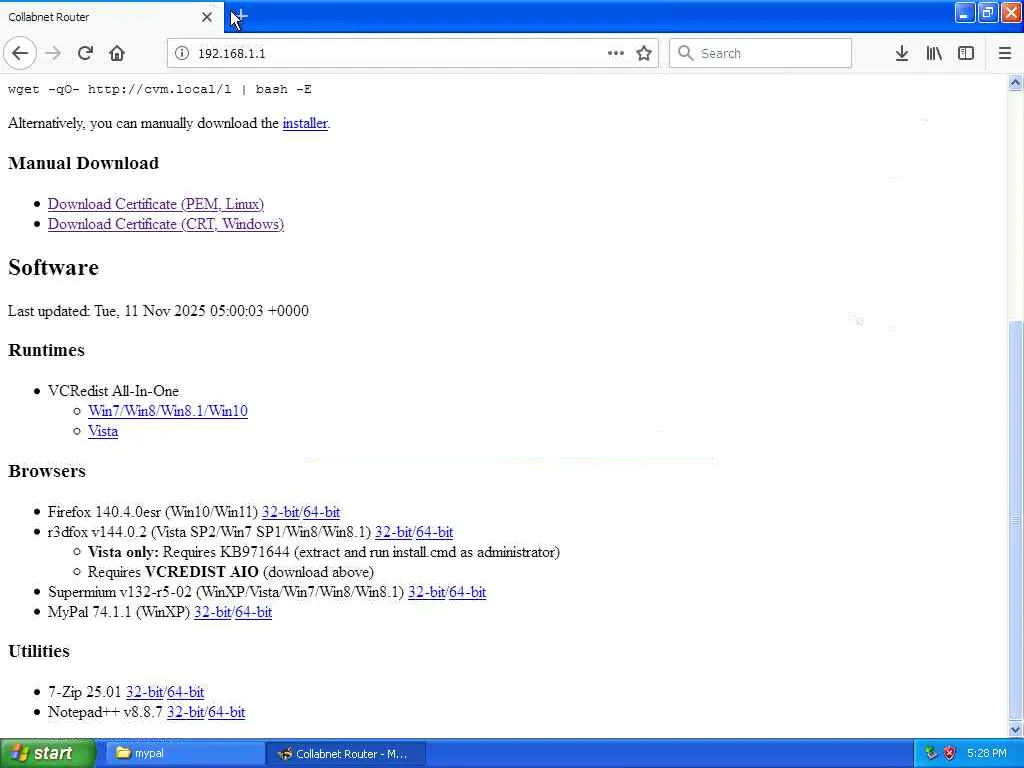The image size is (1024, 768).
Task: Download Certificate (CRT, Windows) link
Action: point(166,224)
